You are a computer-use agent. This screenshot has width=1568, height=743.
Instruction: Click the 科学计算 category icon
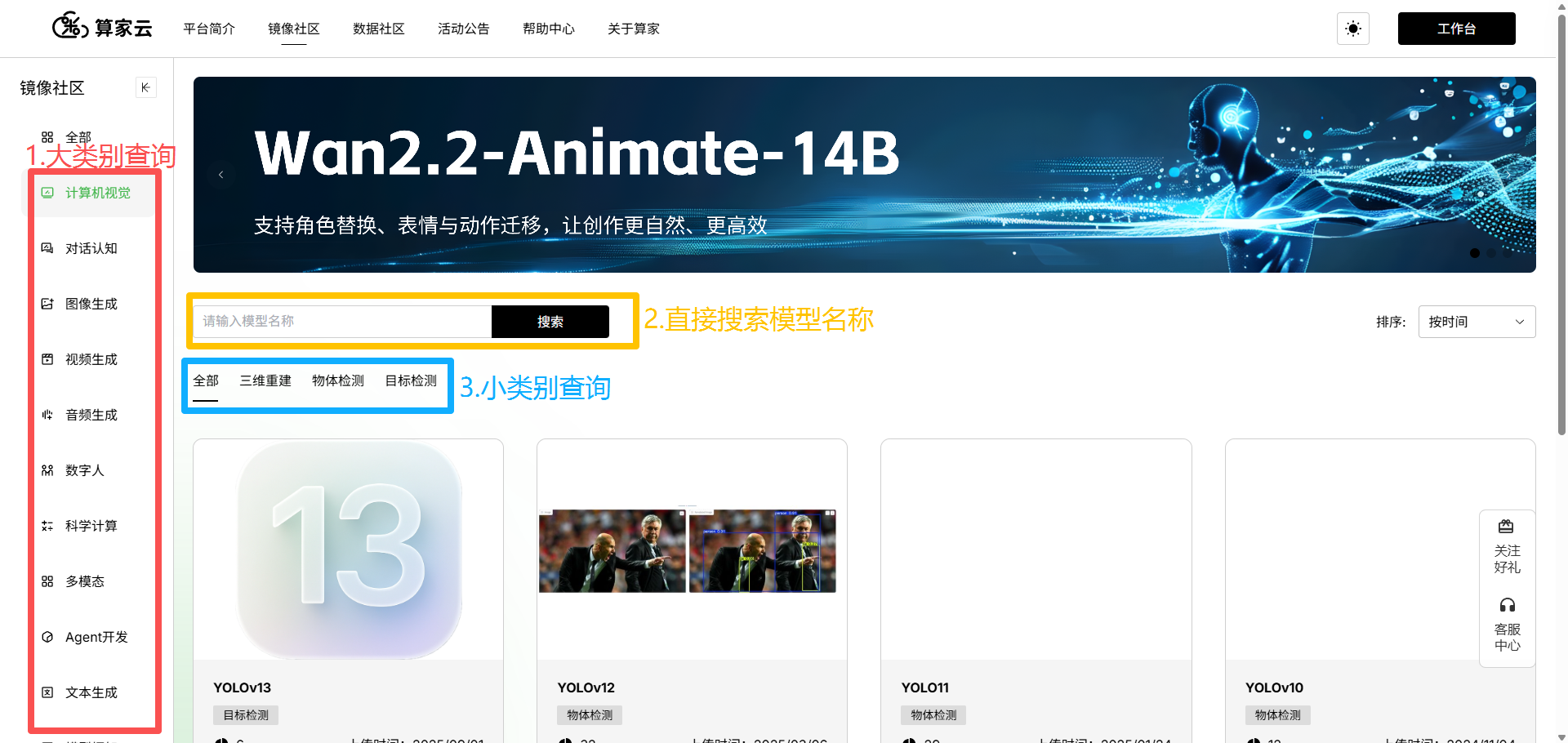(x=47, y=526)
